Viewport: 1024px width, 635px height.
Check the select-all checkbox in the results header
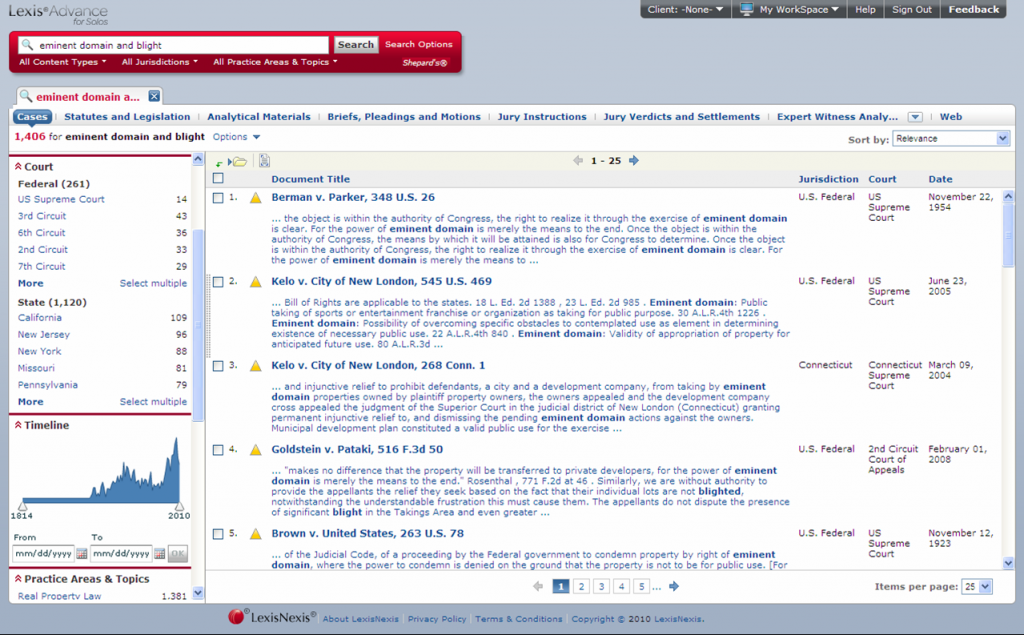pyautogui.click(x=216, y=177)
